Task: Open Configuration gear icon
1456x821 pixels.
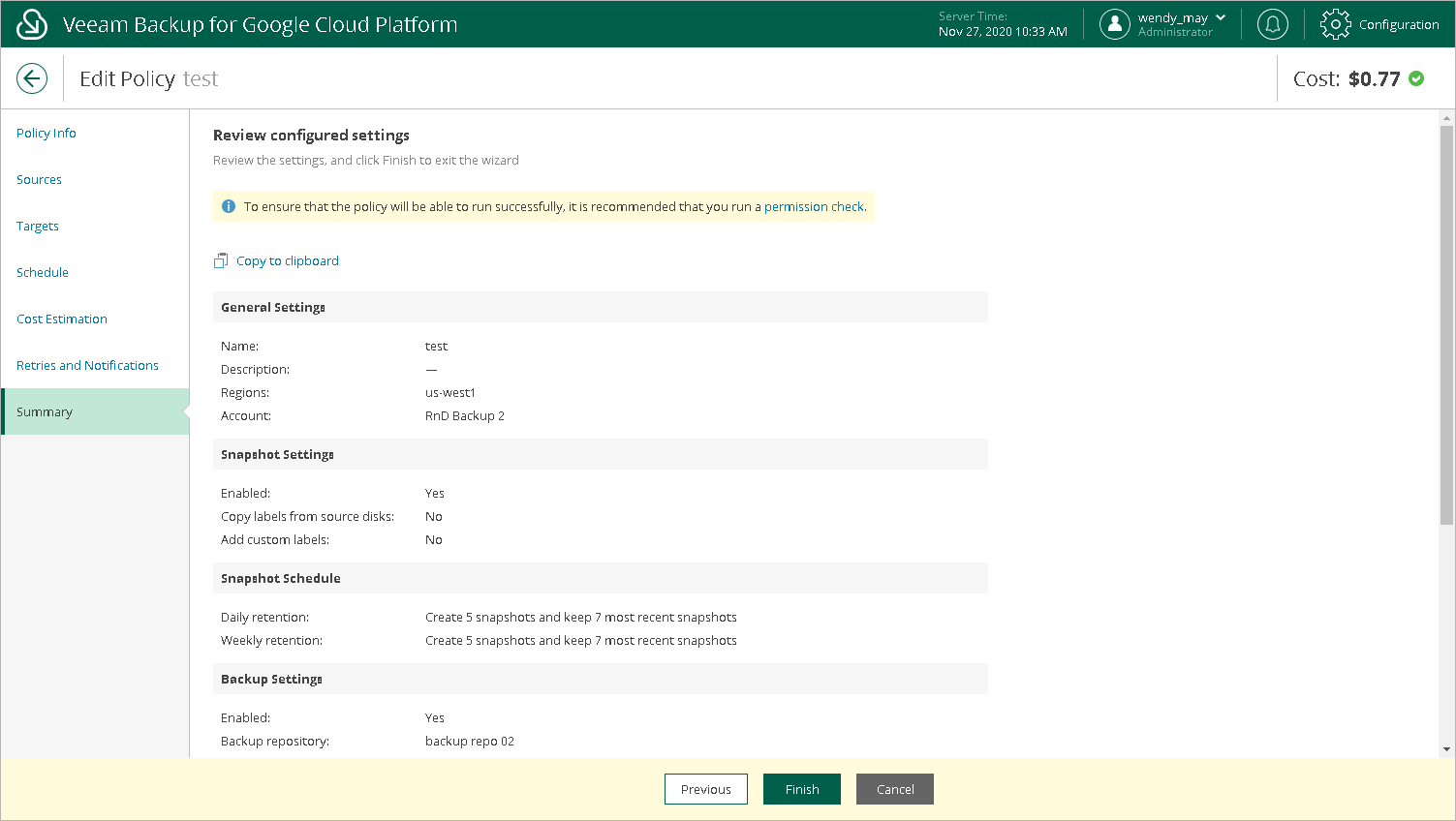Action: (1335, 24)
